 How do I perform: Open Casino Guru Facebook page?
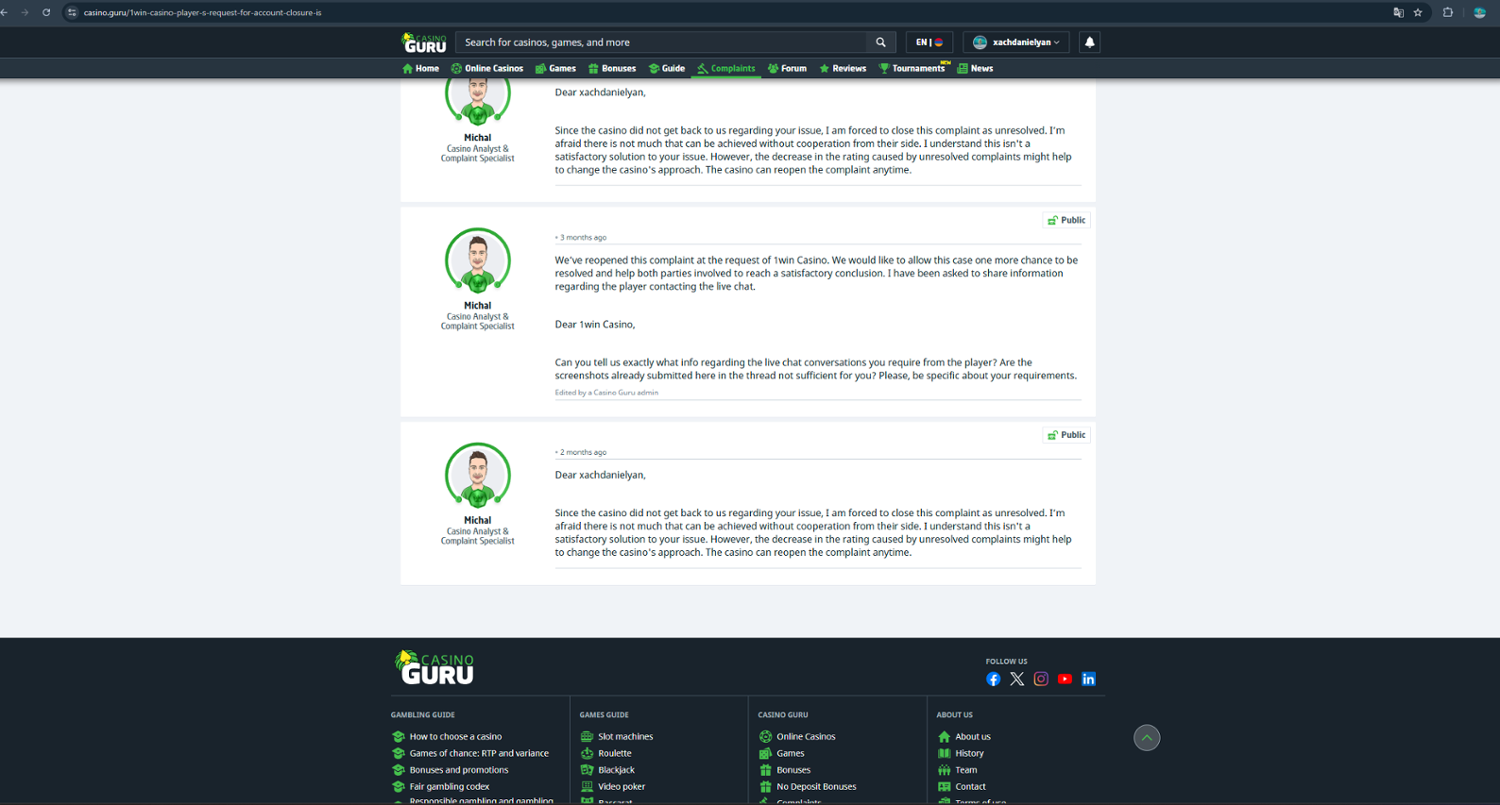993,679
